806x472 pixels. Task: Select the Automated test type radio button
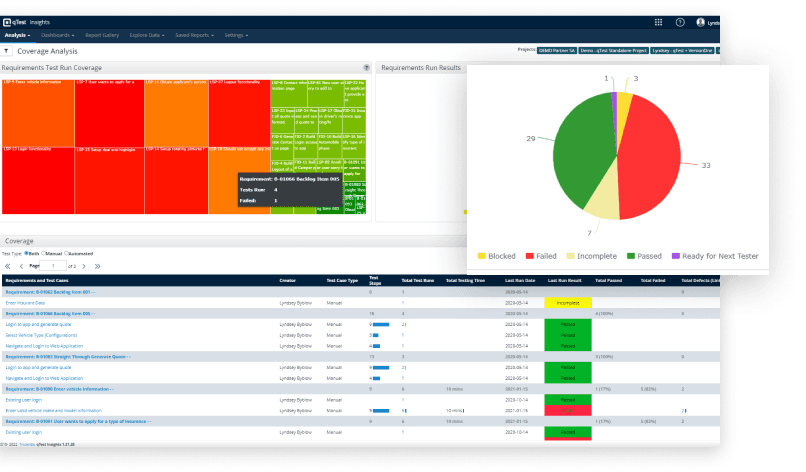[x=65, y=254]
